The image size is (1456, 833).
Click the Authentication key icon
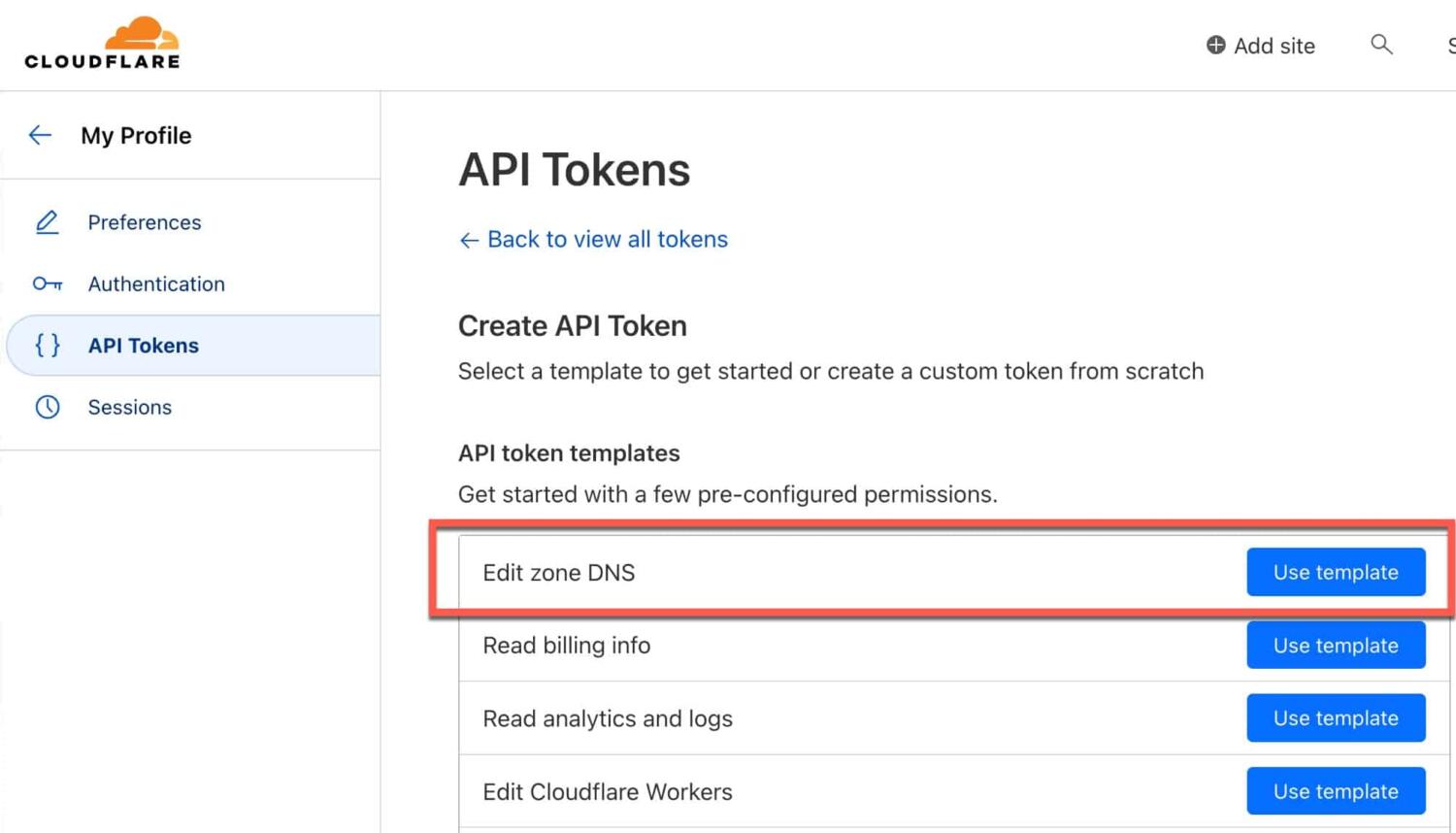(47, 283)
